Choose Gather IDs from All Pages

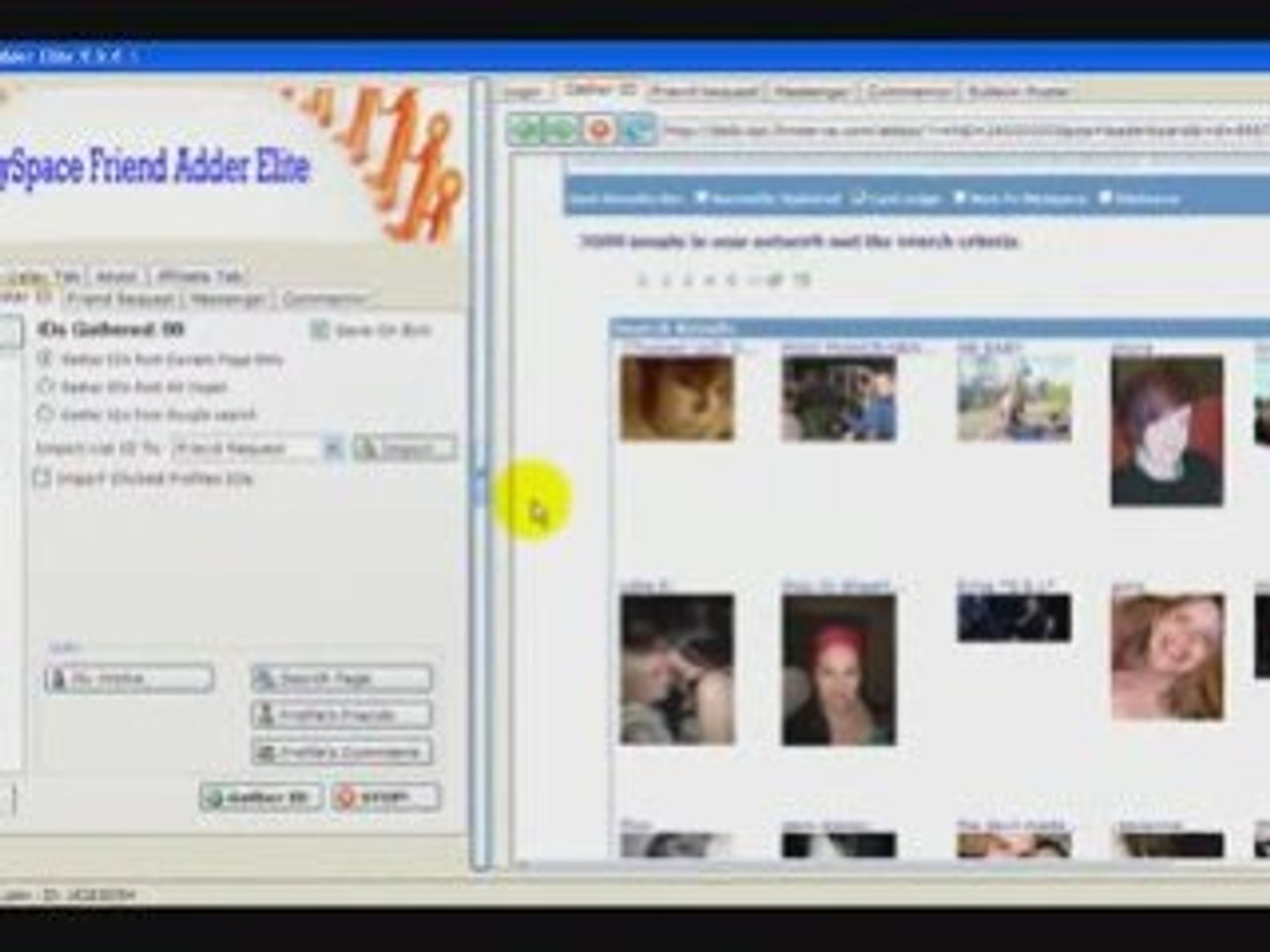pos(44,386)
